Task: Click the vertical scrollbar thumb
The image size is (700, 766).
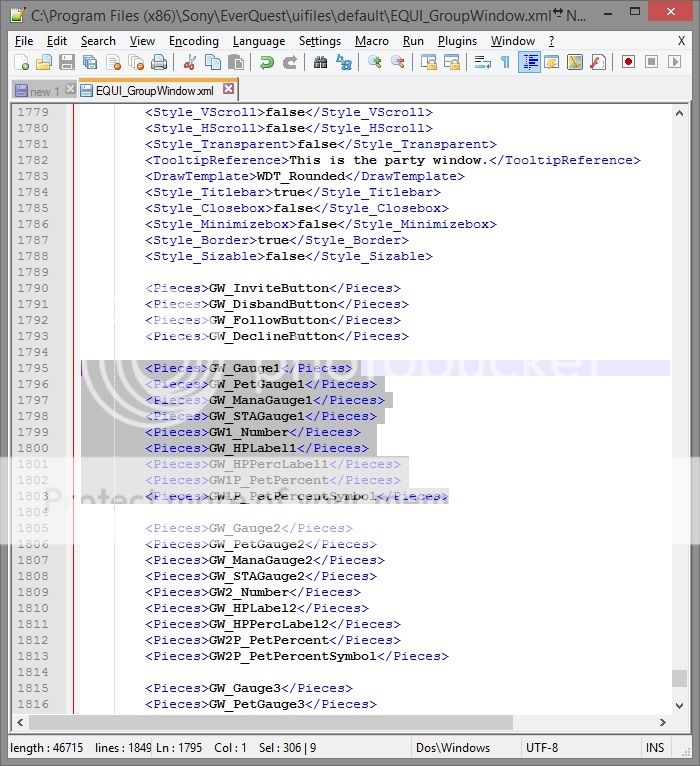Action: pos(679,678)
